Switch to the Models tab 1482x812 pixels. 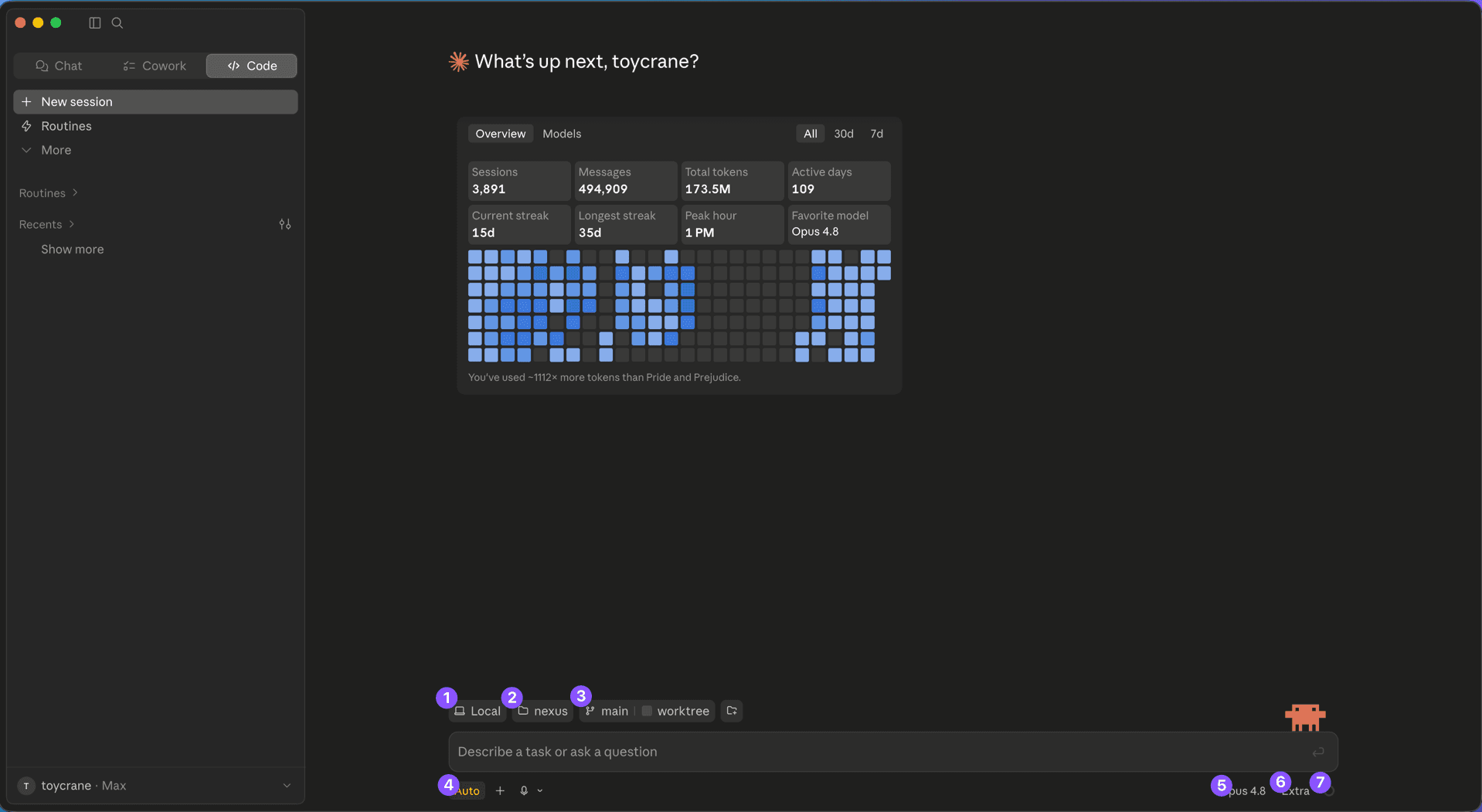562,134
